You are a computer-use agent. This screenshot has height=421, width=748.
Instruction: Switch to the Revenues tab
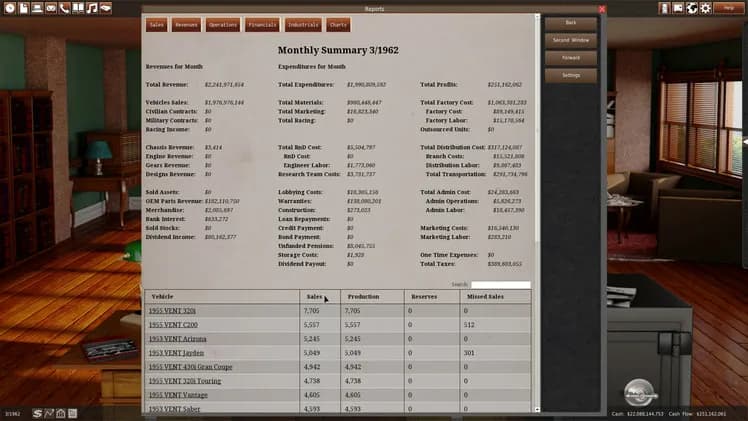[x=186, y=25]
